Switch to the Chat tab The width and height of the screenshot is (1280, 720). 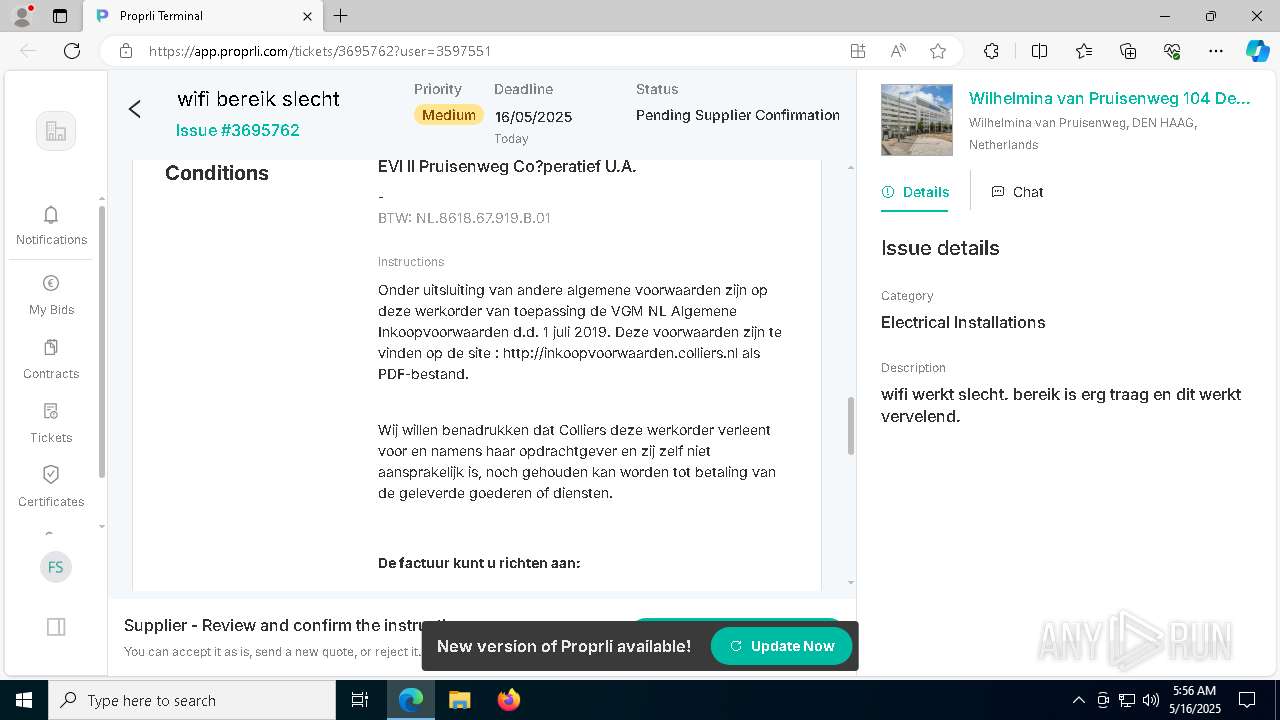tap(1017, 192)
